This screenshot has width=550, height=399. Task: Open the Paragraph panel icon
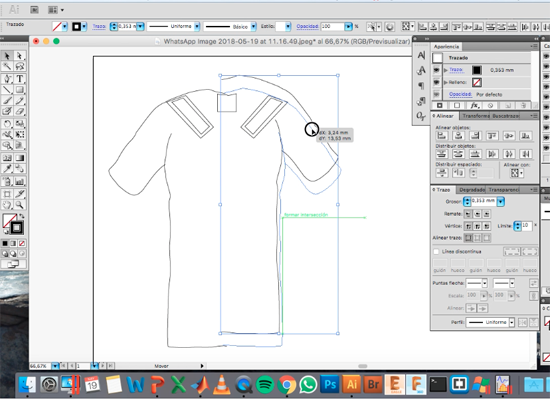(x=421, y=86)
